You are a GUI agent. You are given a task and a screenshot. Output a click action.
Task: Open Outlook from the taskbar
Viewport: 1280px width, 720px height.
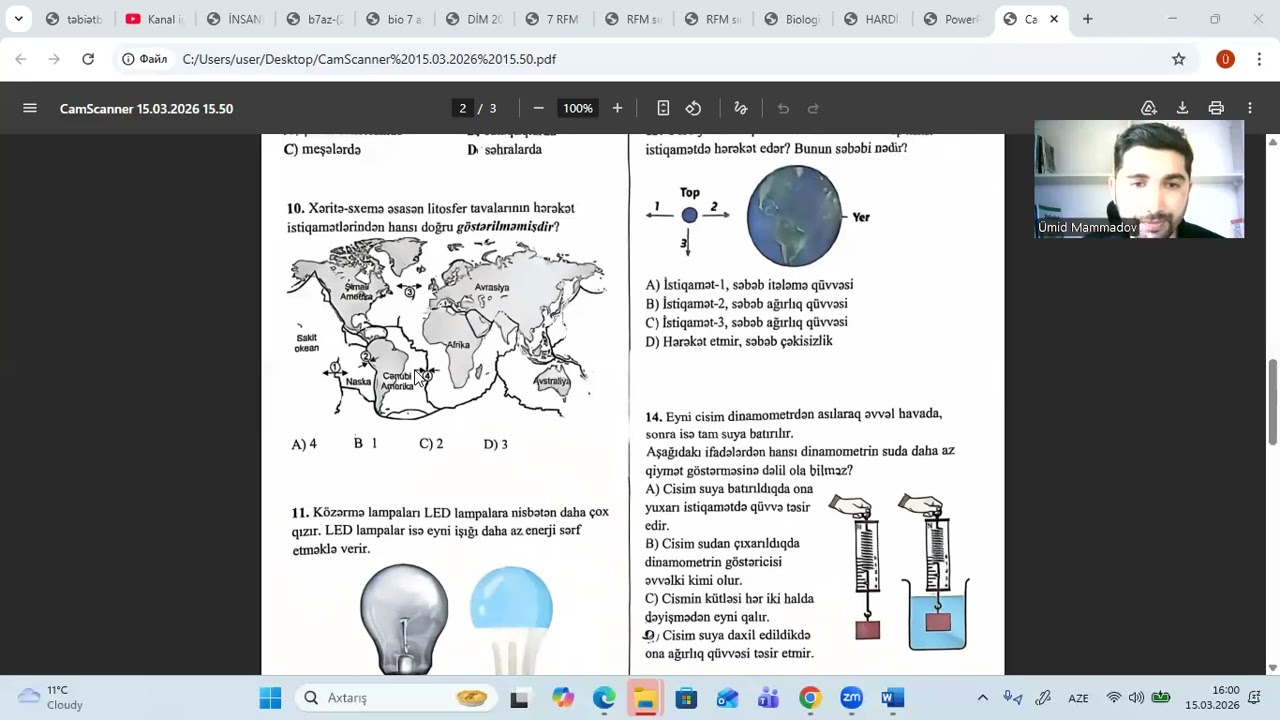click(727, 698)
